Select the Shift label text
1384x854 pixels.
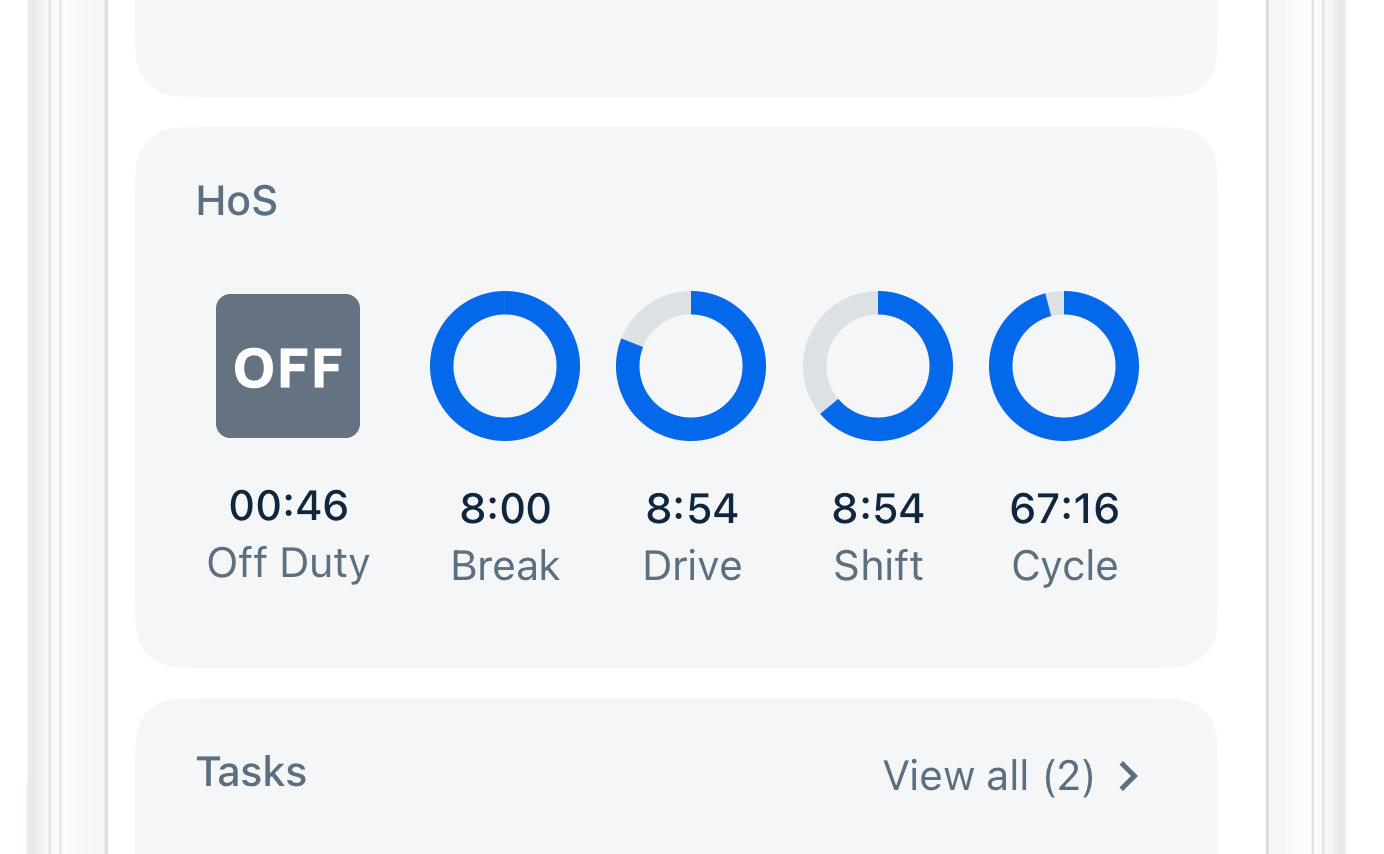878,566
